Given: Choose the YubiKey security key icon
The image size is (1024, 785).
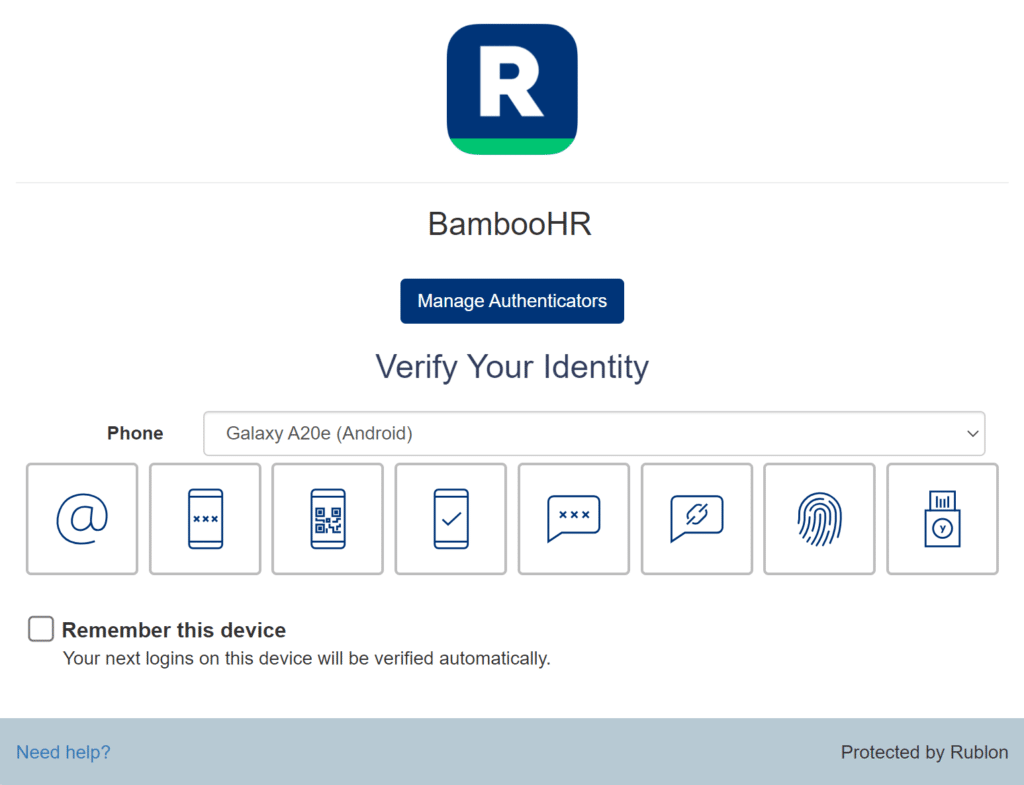Looking at the screenshot, I should (x=942, y=519).
